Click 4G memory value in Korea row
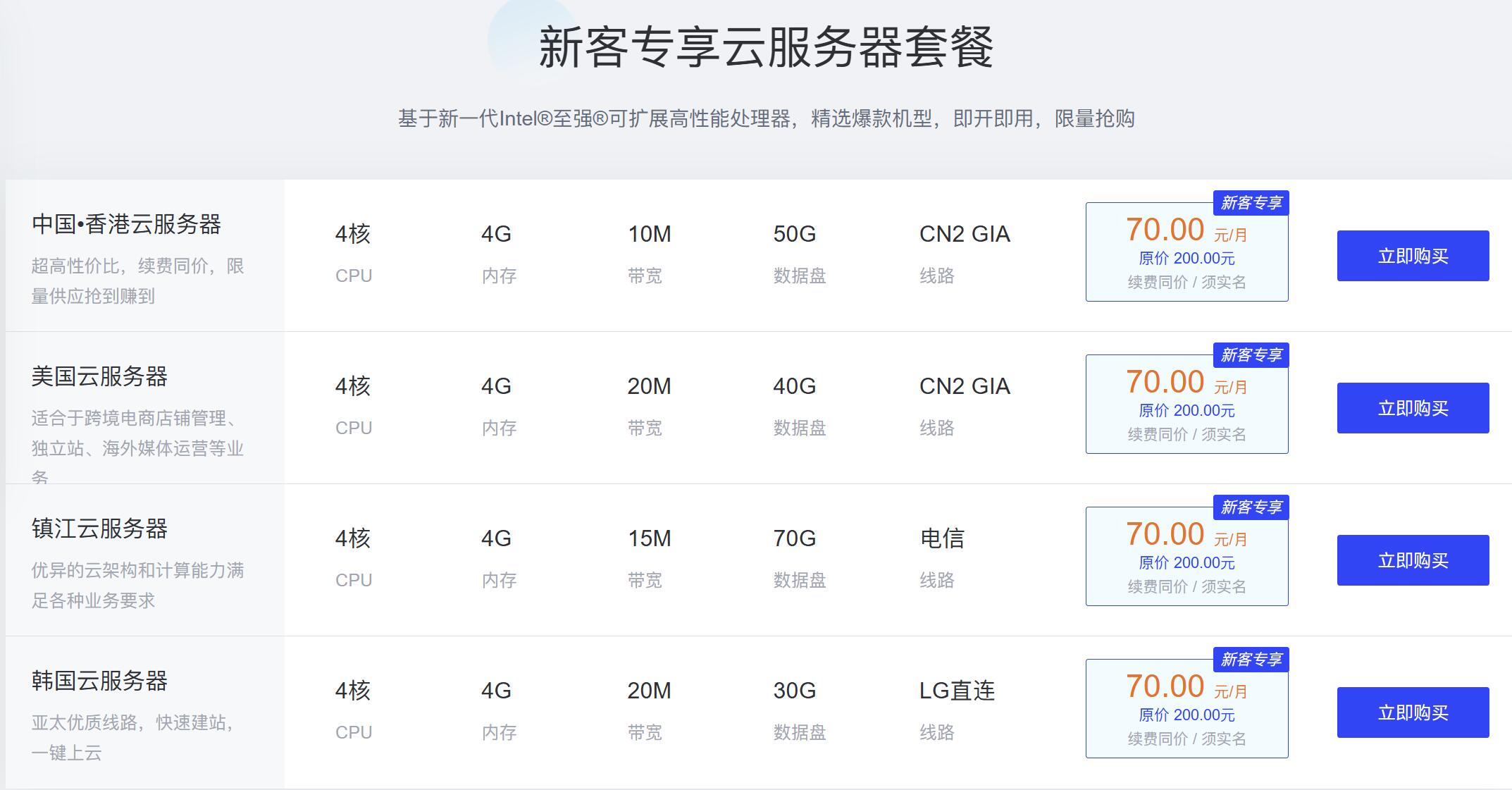Viewport: 1512px width, 790px height. 496,691
